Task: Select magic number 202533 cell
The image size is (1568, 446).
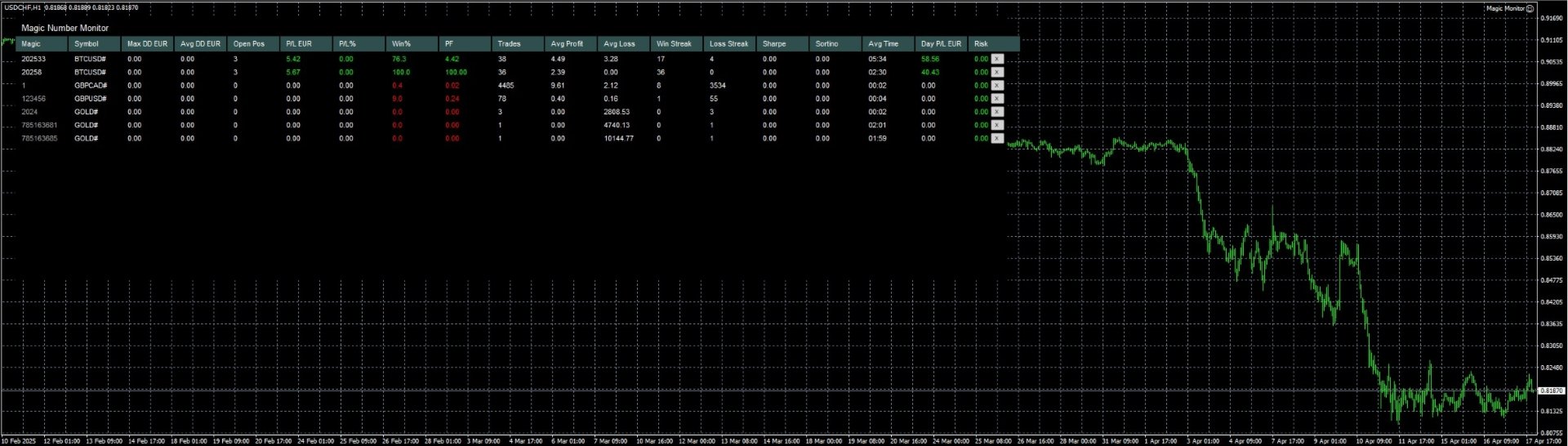Action: 33,59
